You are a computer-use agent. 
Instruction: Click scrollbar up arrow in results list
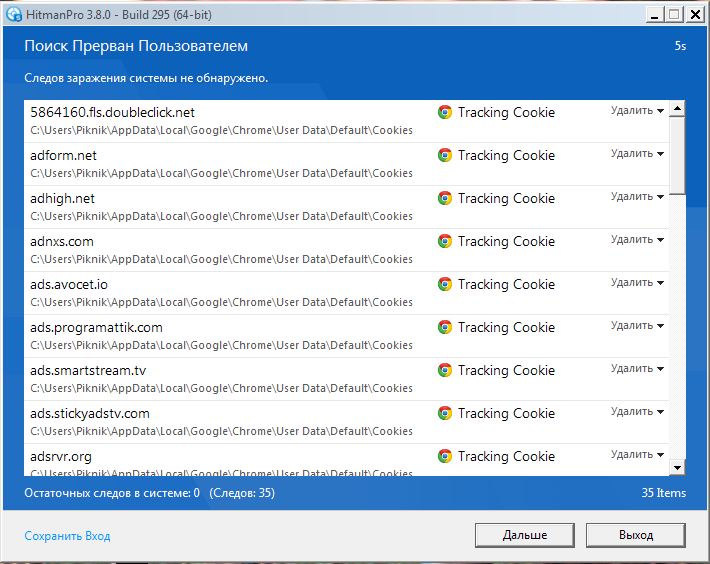point(677,108)
